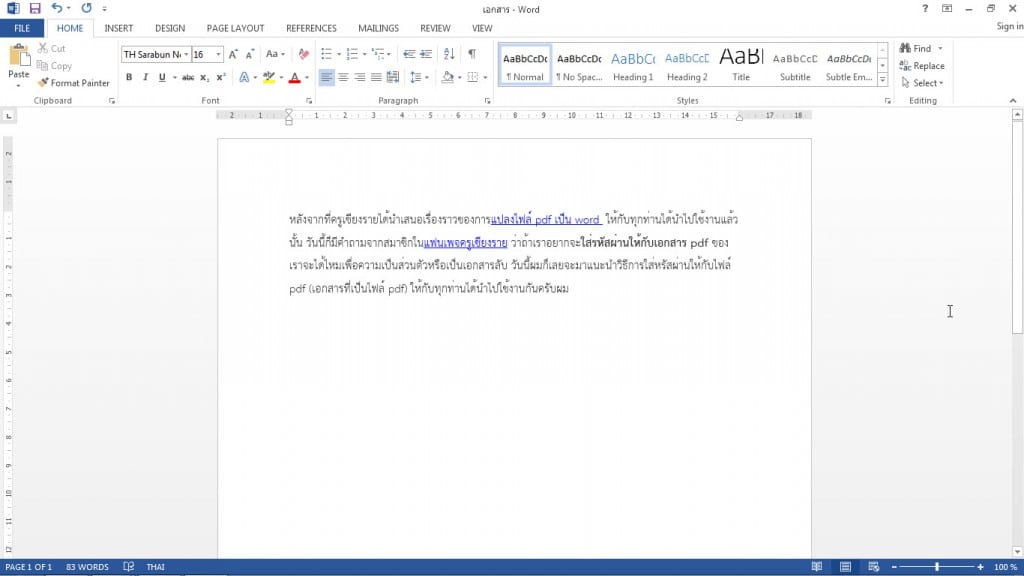Click the zoom slider handle
Image resolution: width=1024 pixels, height=576 pixels.
coord(937,566)
